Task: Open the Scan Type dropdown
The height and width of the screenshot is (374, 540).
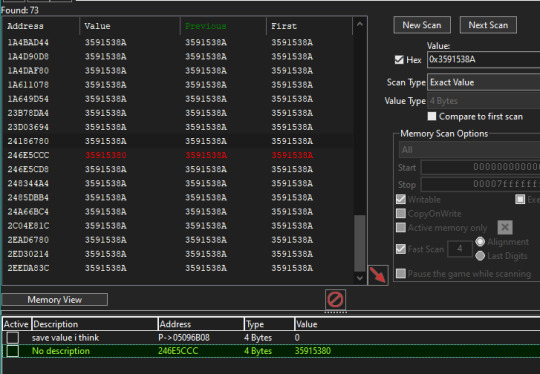Action: coord(484,82)
